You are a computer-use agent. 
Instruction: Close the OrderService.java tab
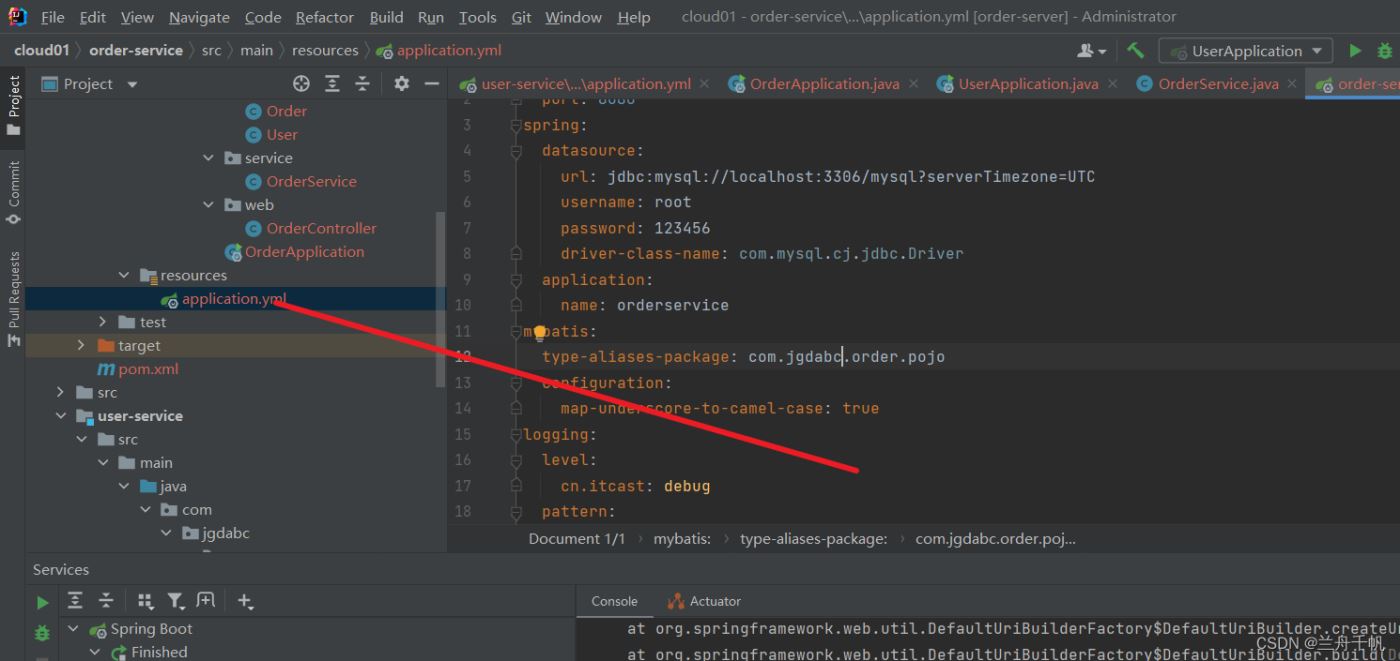(1292, 84)
